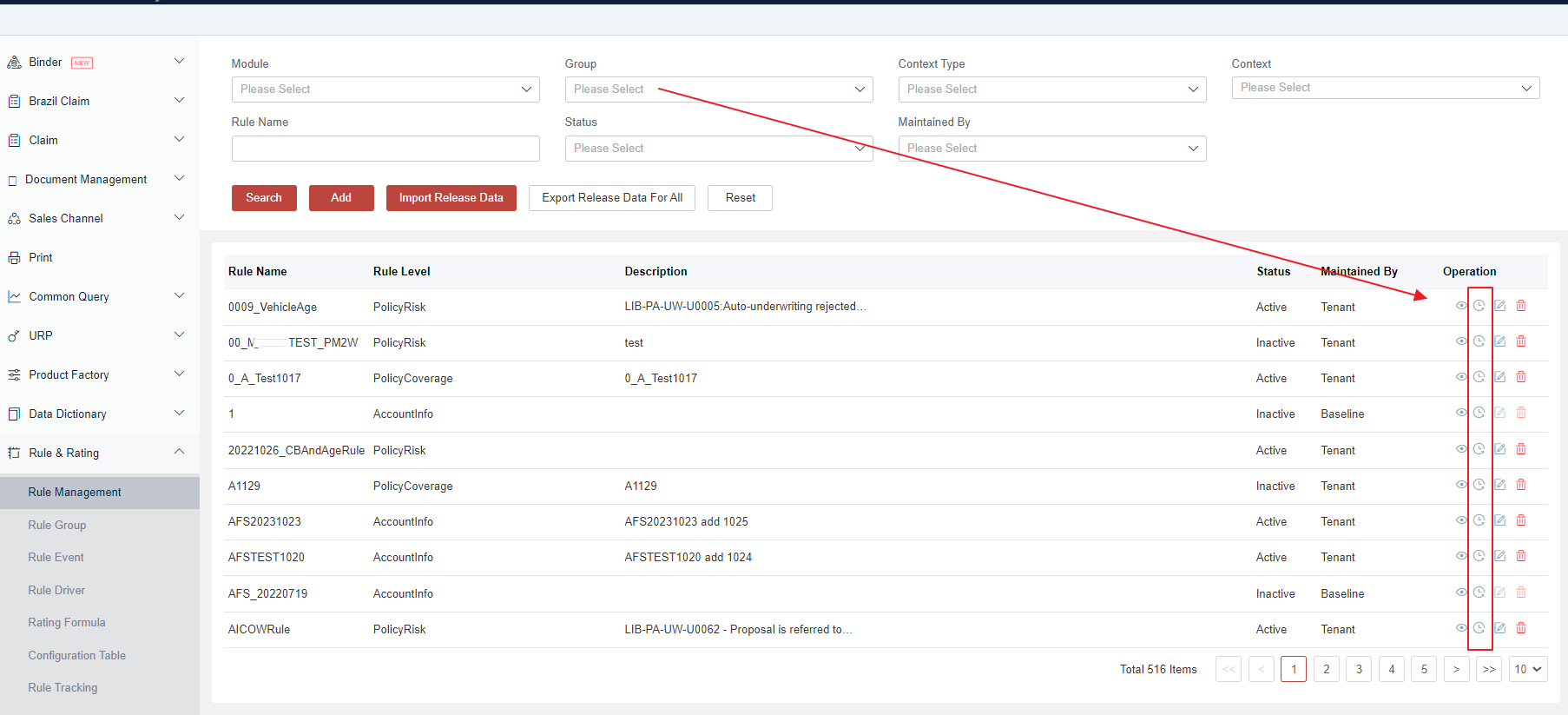1568x715 pixels.
Task: Open the Module dropdown
Action: [385, 89]
